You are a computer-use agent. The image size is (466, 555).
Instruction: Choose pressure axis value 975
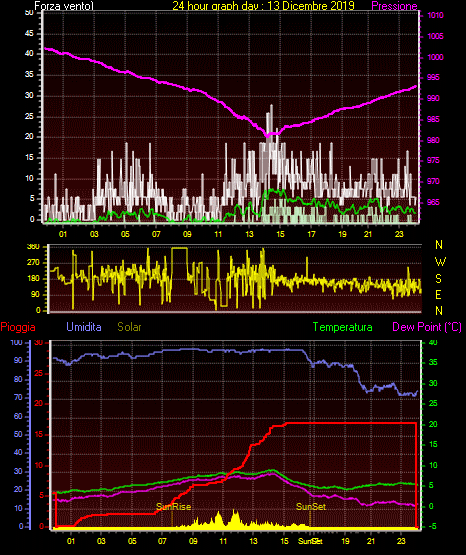pos(433,160)
